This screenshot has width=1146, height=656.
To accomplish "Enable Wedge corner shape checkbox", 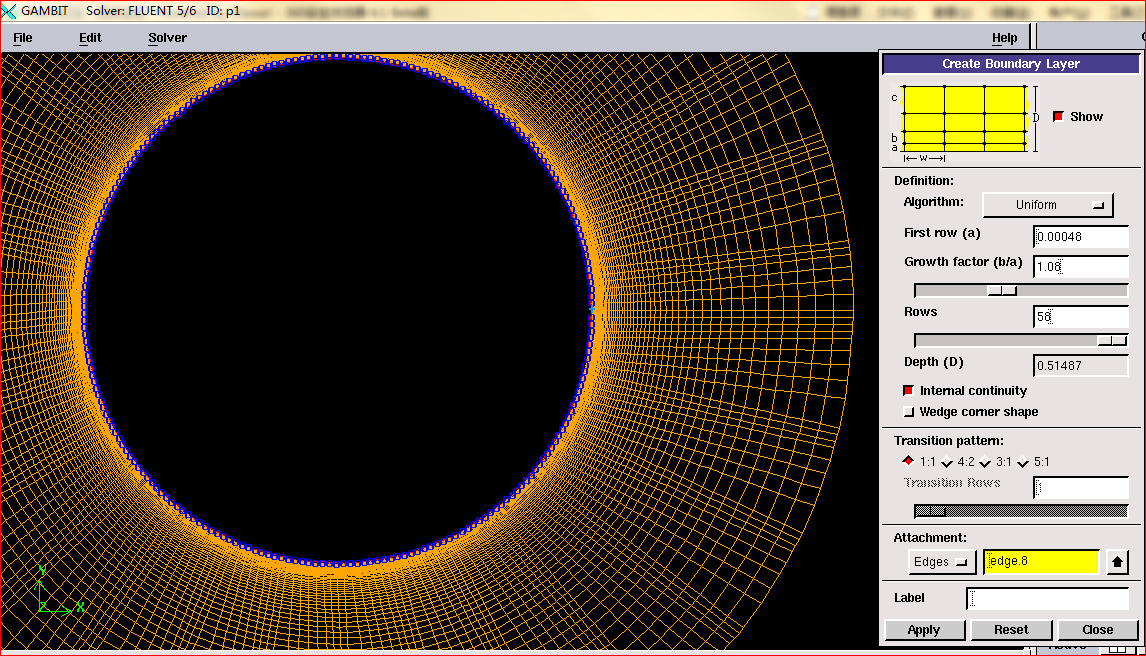I will (908, 412).
